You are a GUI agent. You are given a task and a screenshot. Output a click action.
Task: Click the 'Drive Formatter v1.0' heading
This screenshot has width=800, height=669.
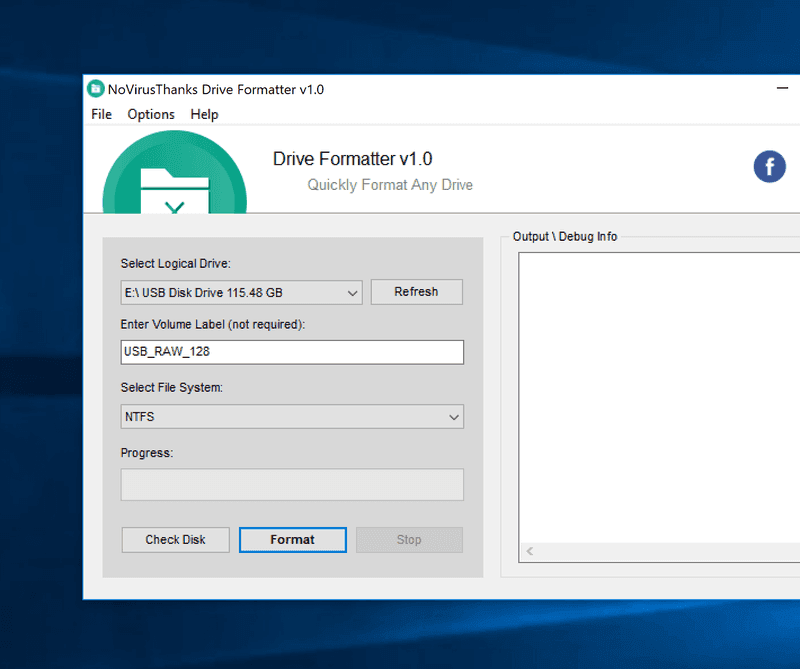[353, 159]
